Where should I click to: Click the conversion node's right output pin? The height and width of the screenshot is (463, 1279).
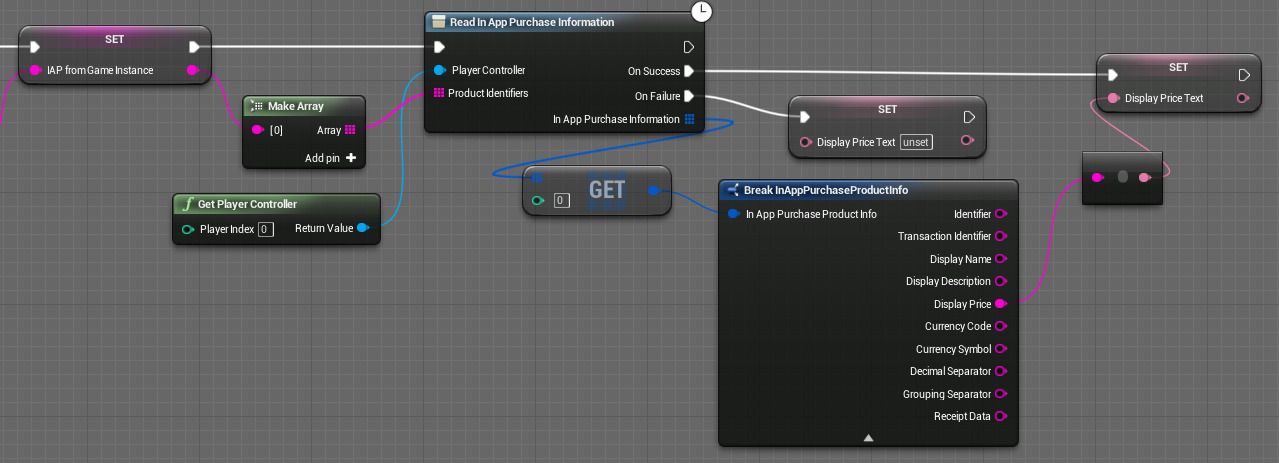click(1145, 177)
